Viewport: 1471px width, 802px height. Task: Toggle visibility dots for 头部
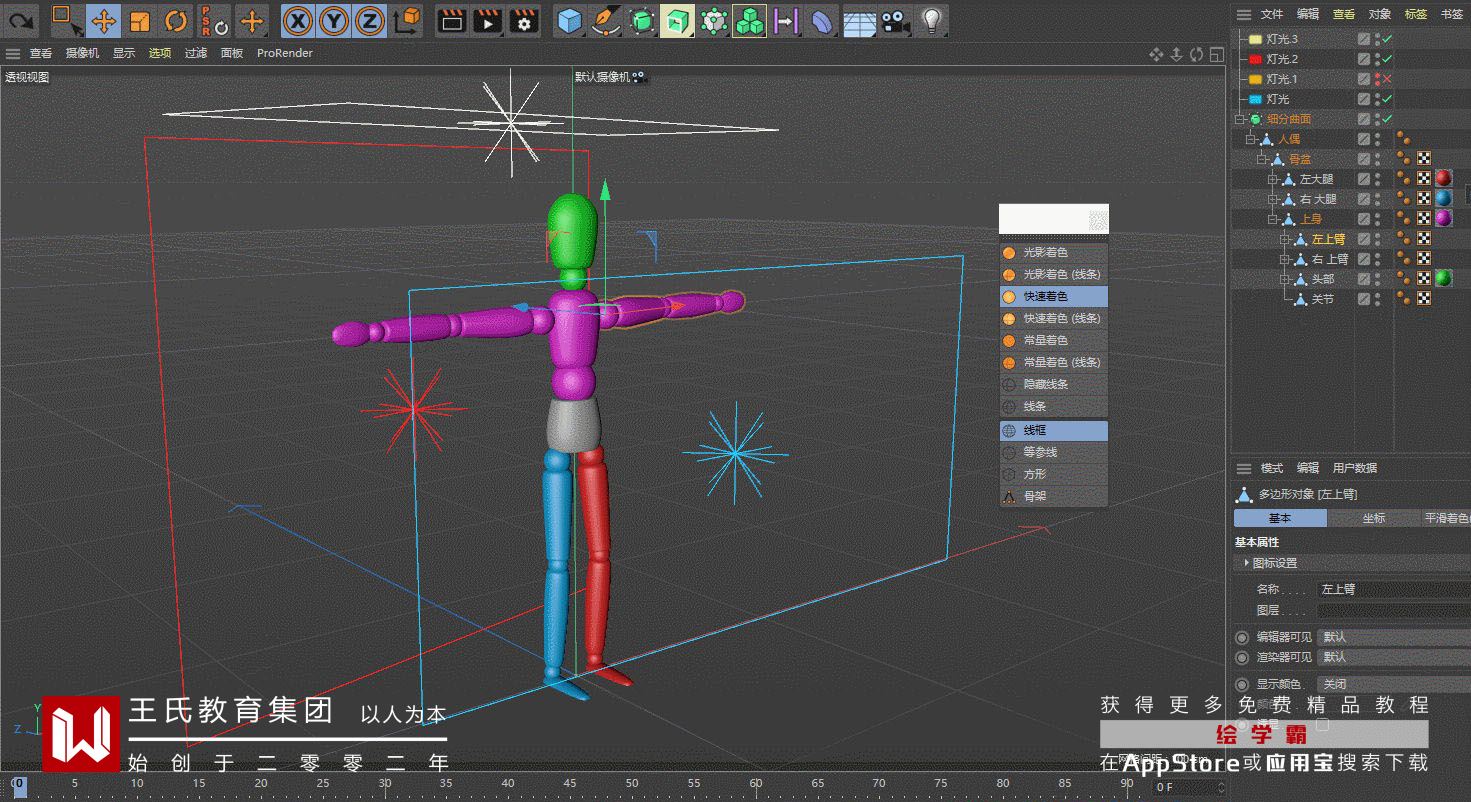(x=1377, y=279)
